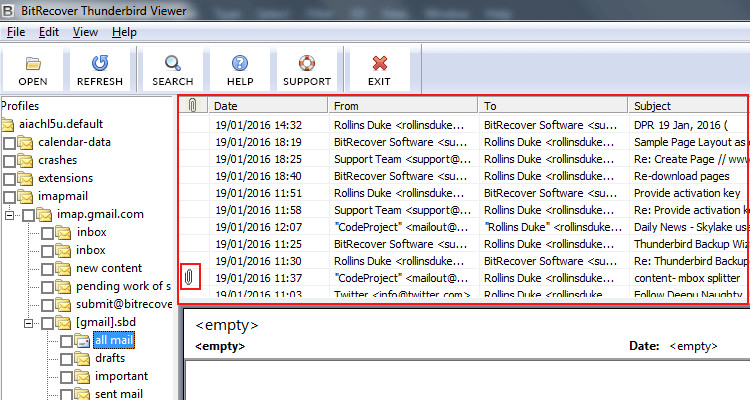Click the calendar-data folder icon
750x400 pixels.
(x=25, y=143)
